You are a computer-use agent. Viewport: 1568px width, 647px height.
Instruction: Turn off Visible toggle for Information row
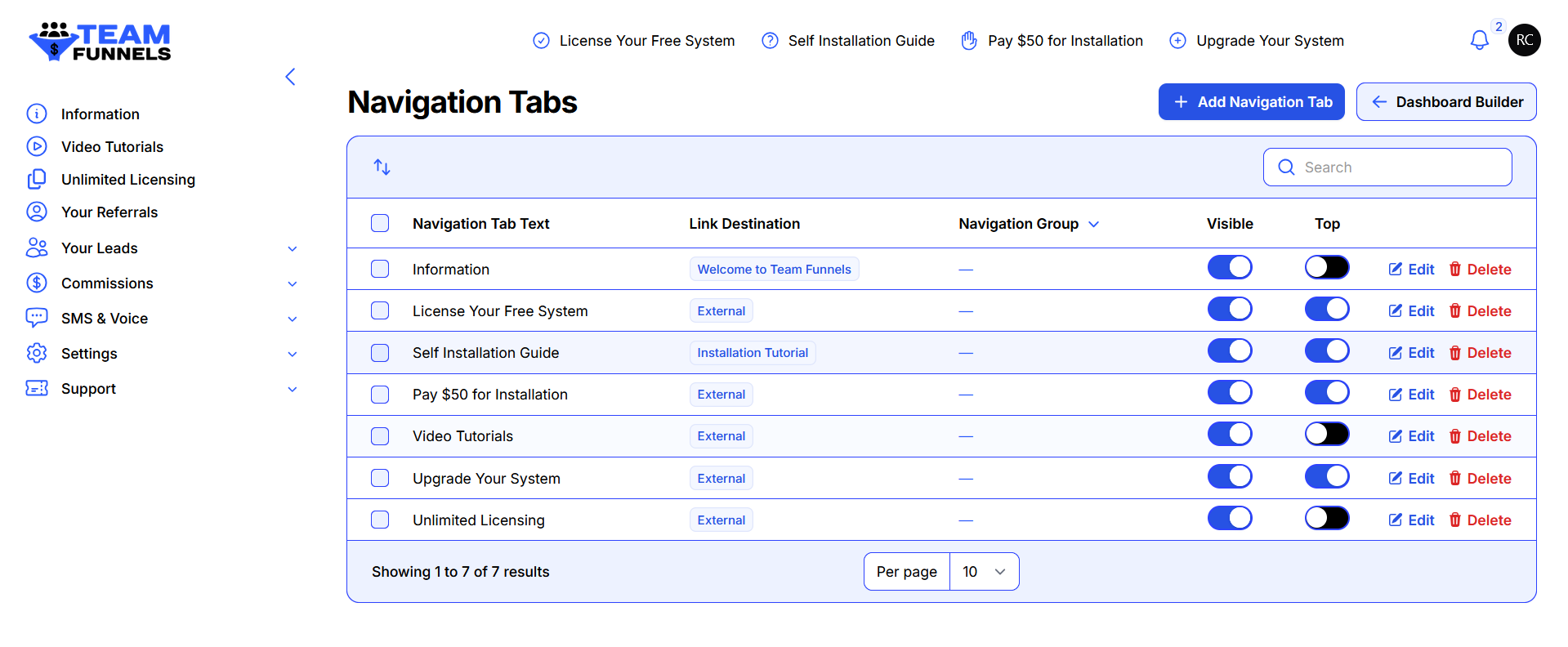click(x=1229, y=268)
